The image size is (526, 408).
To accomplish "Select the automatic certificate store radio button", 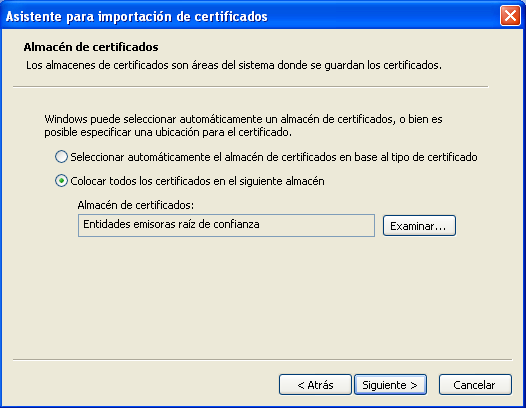I will [x=61, y=157].
